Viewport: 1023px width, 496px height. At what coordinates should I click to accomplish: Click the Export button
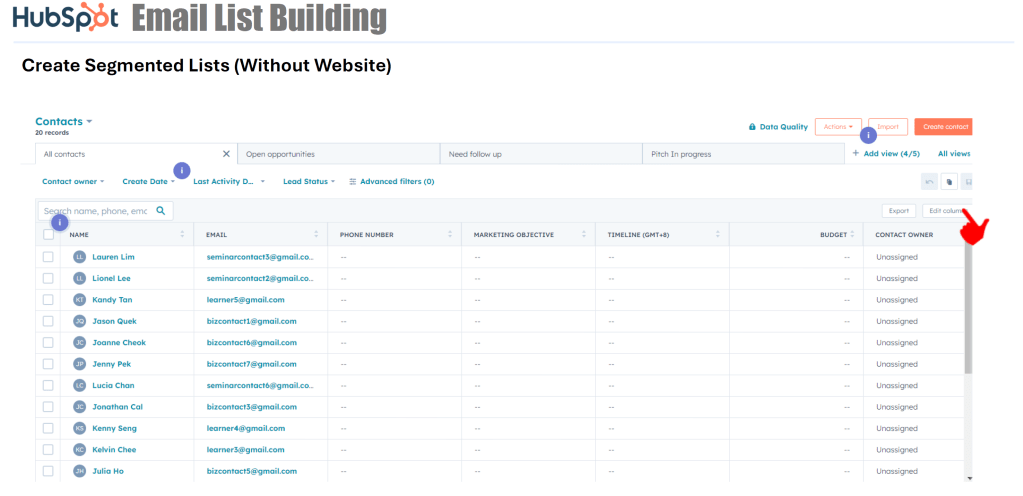[x=898, y=211]
